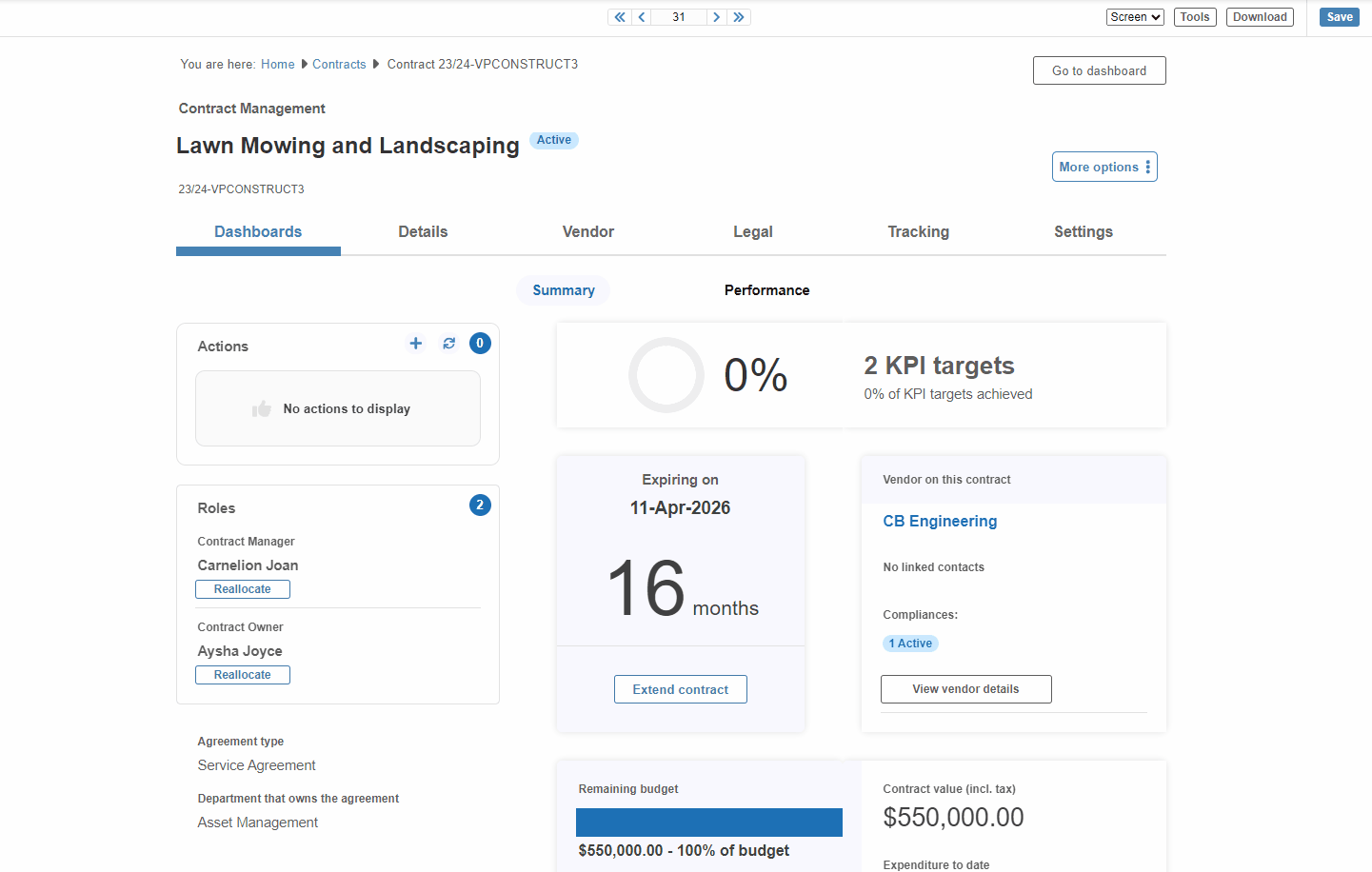Viewport: 1372px width, 872px height.
Task: Click the Roles count badge
Action: 480,505
